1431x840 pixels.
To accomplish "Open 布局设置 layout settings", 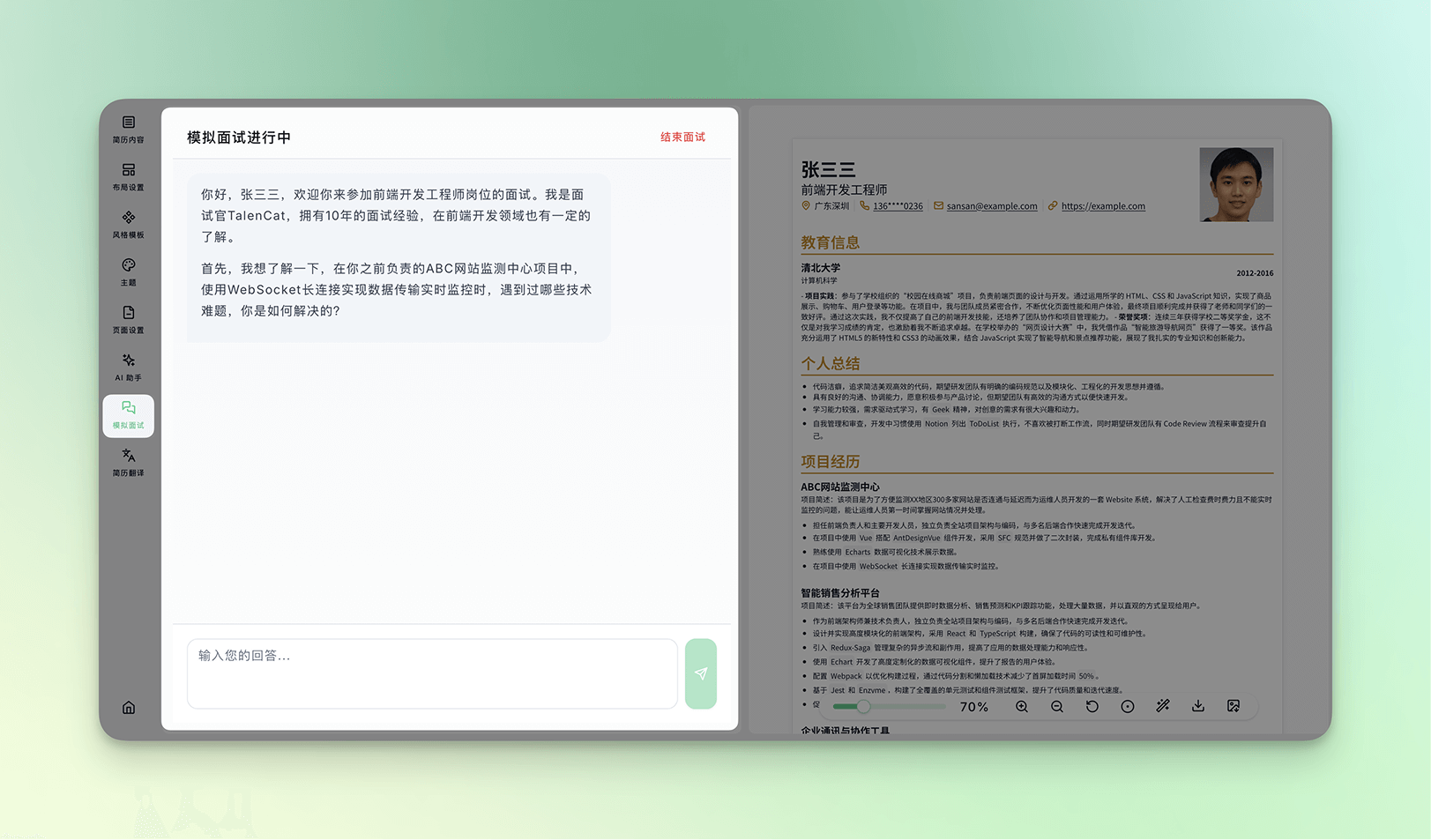I will click(128, 176).
